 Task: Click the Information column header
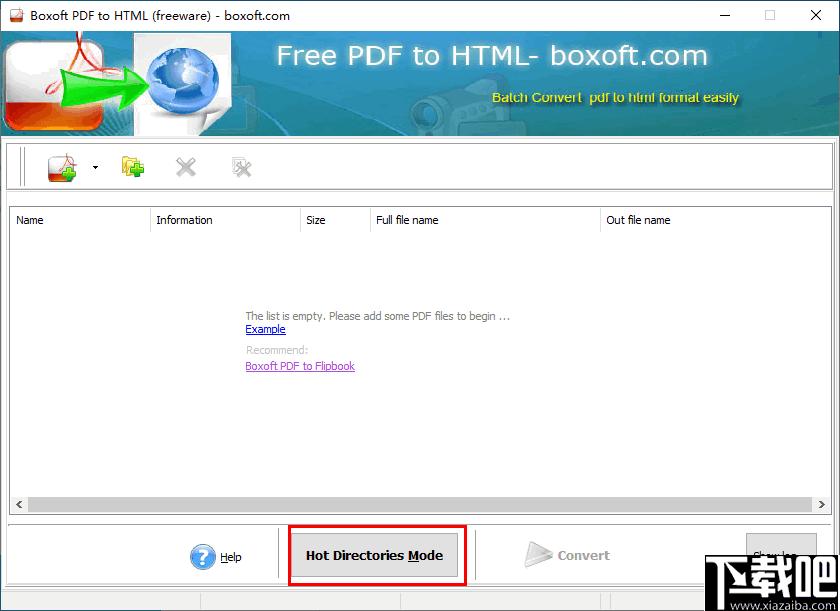click(225, 220)
